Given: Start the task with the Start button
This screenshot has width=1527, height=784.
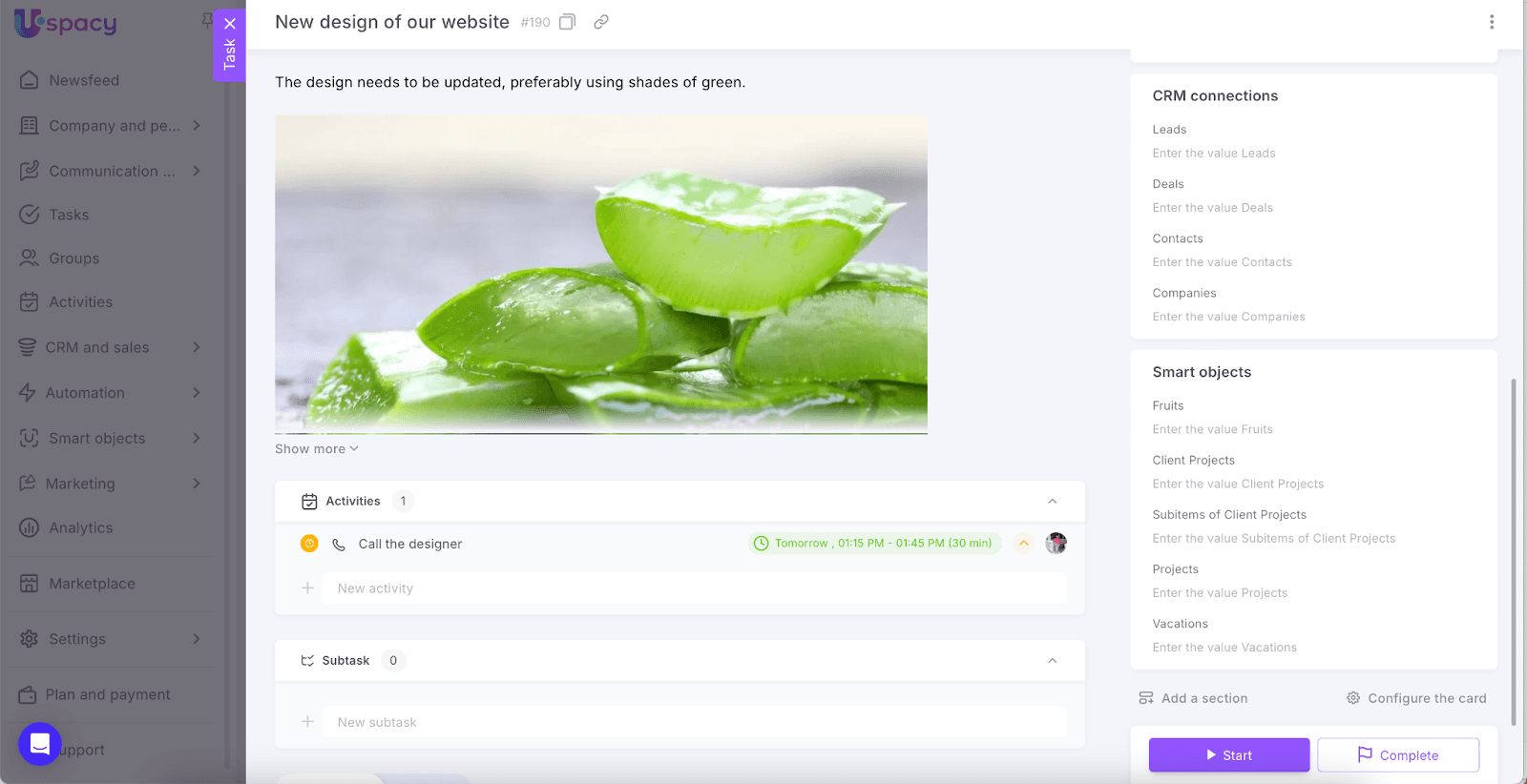Looking at the screenshot, I should (x=1229, y=755).
